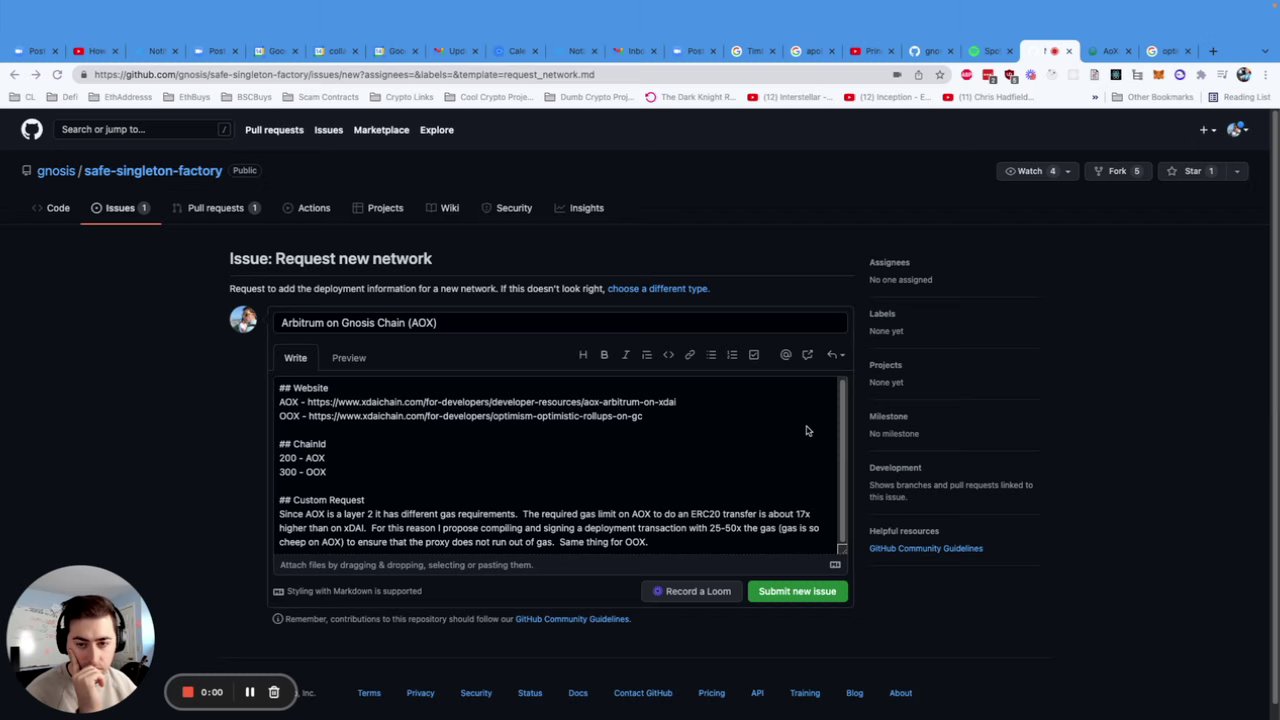Viewport: 1280px width, 720px height.
Task: Delete the recording with trash icon
Action: coord(273,692)
